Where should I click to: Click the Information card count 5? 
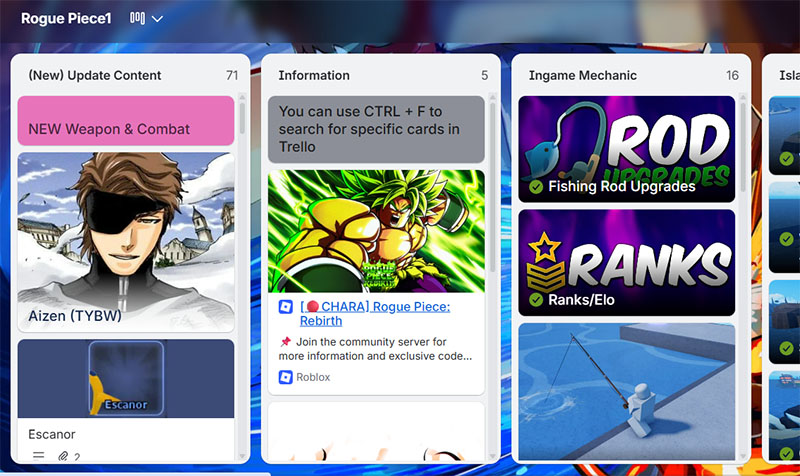click(484, 76)
